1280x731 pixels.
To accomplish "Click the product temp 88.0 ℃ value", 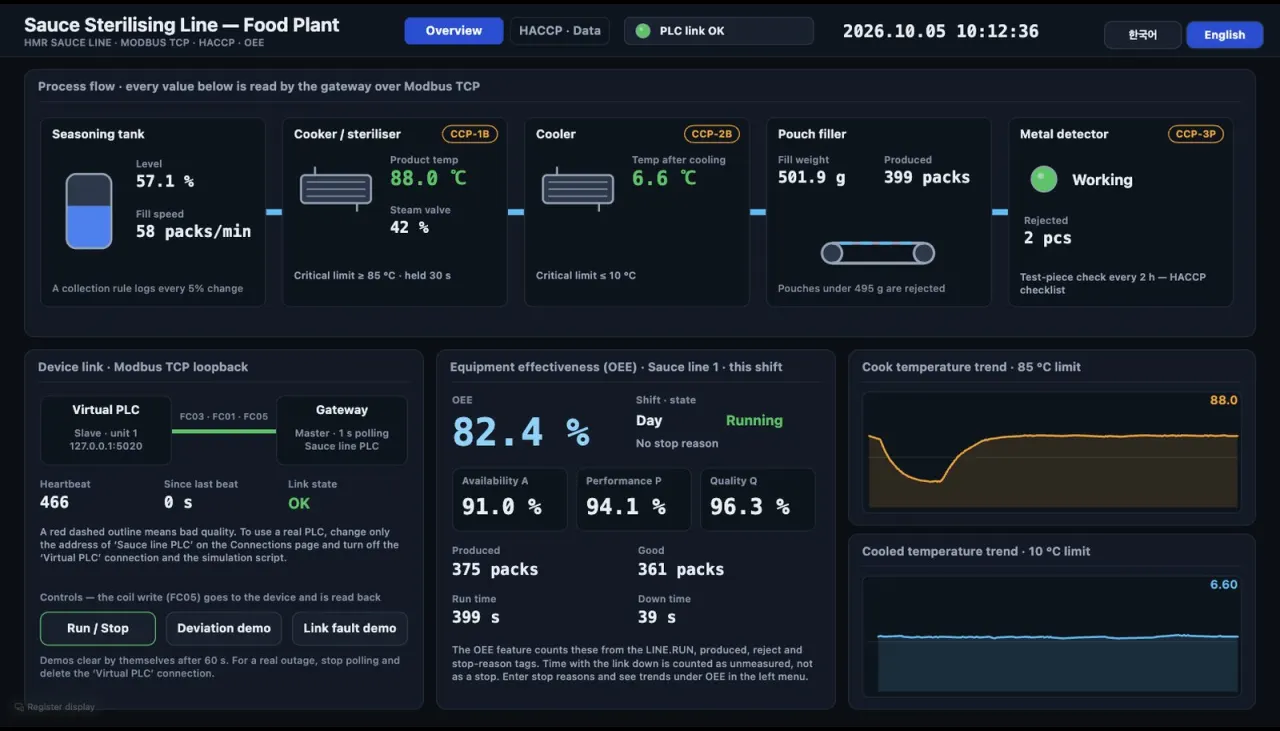I will tap(428, 178).
